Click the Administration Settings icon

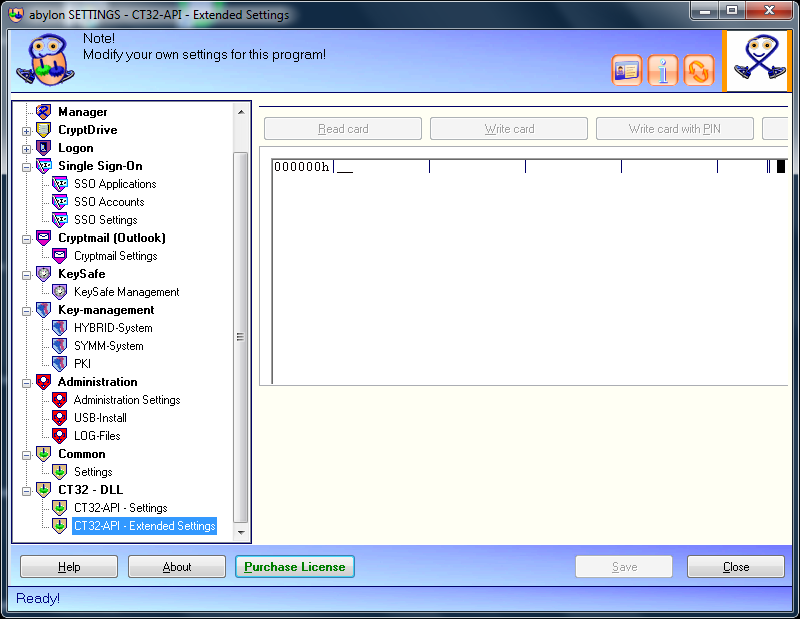pos(60,400)
